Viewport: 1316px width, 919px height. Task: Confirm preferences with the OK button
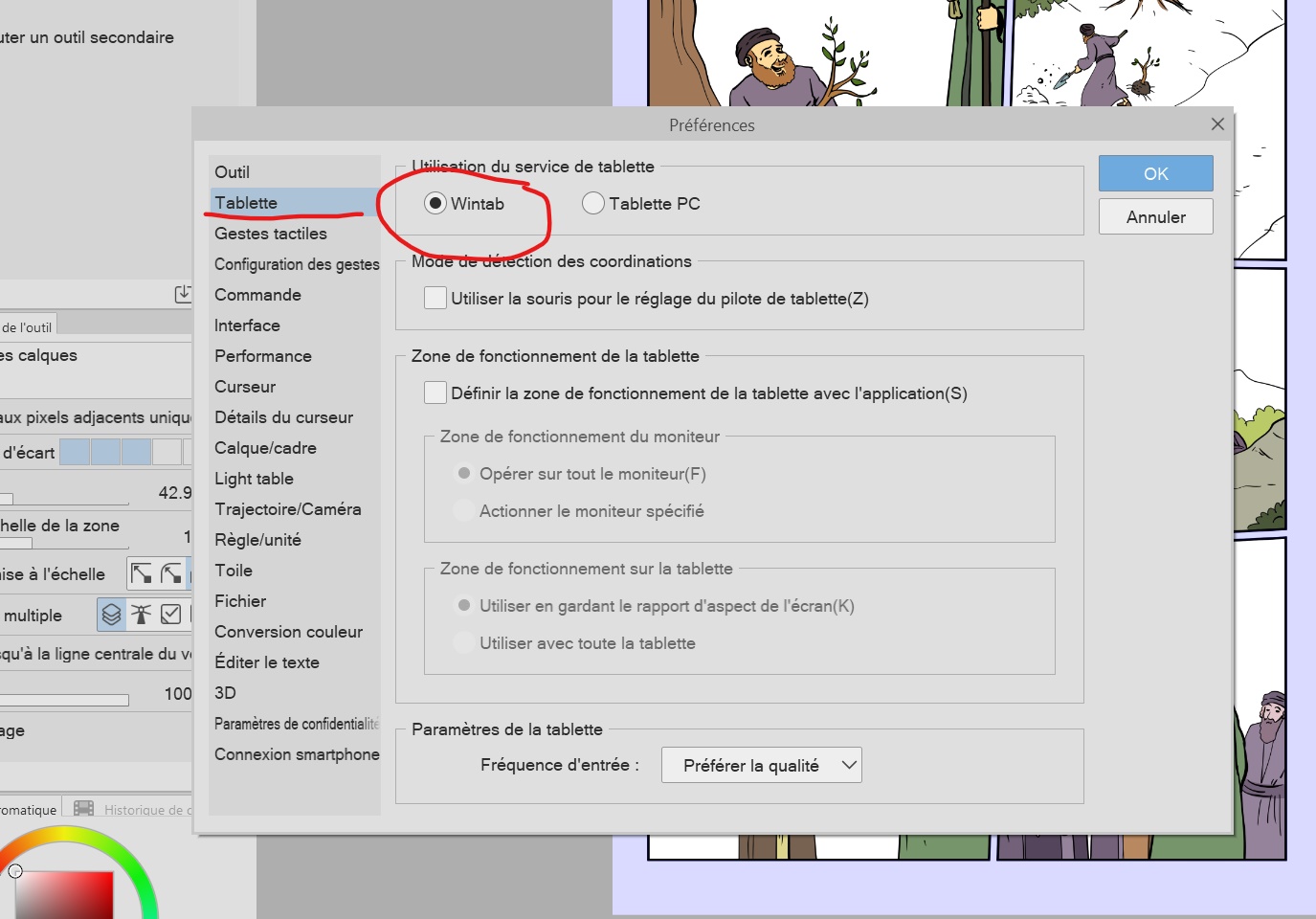click(x=1156, y=173)
